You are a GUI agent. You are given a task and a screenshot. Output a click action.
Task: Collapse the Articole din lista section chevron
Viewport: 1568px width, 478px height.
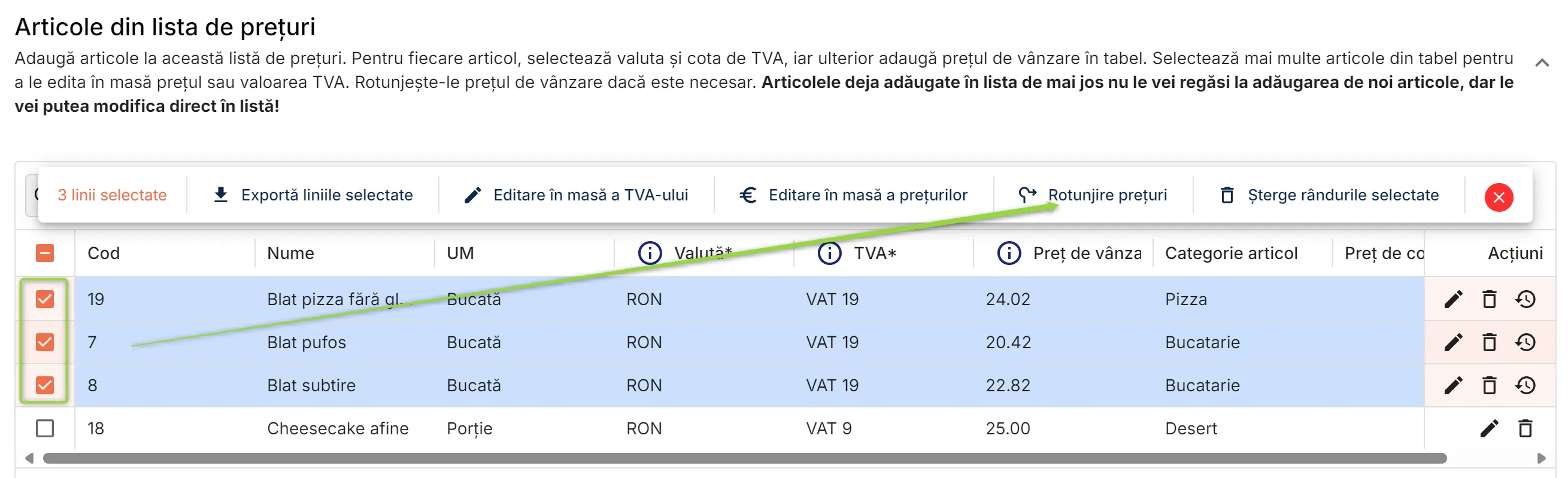tap(1542, 63)
